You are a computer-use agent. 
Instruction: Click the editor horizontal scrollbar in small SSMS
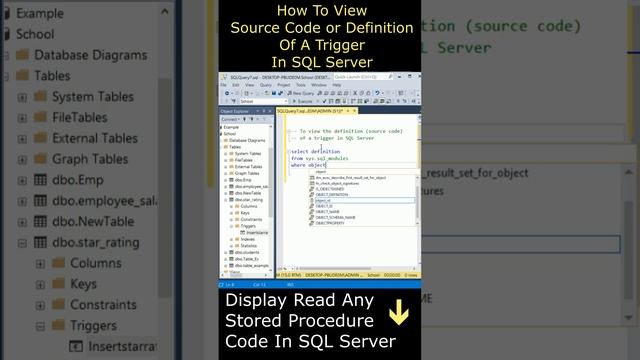coord(336,269)
